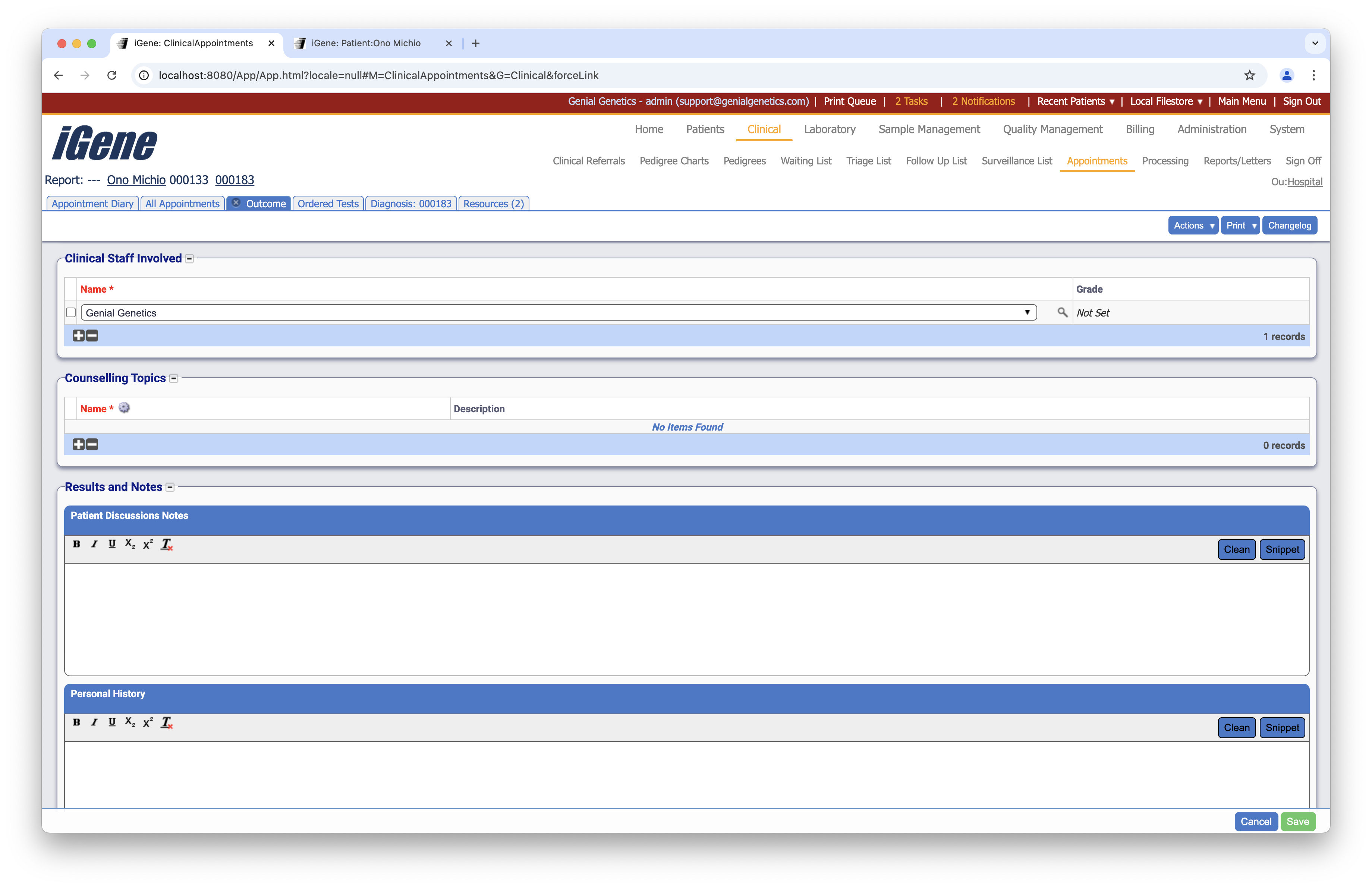Toggle bold in Patient Discussions Notes

pos(77,544)
